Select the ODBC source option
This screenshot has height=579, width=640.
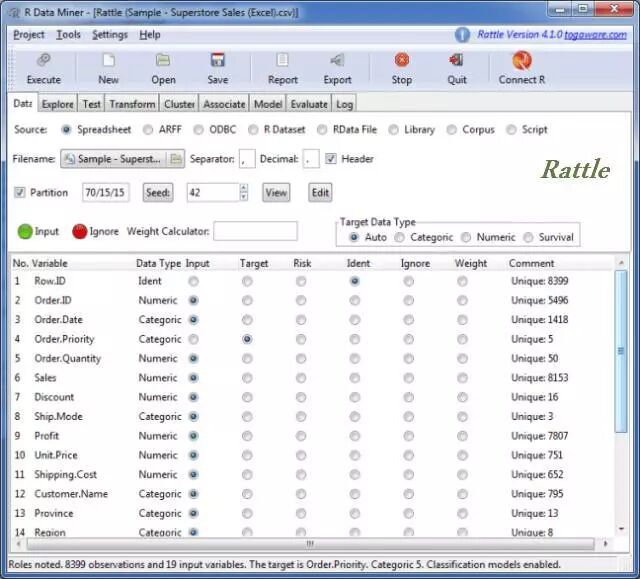[x=199, y=130]
